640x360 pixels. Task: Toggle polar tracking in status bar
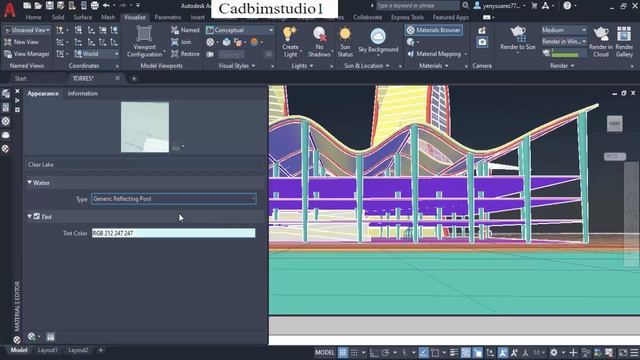[385, 352]
